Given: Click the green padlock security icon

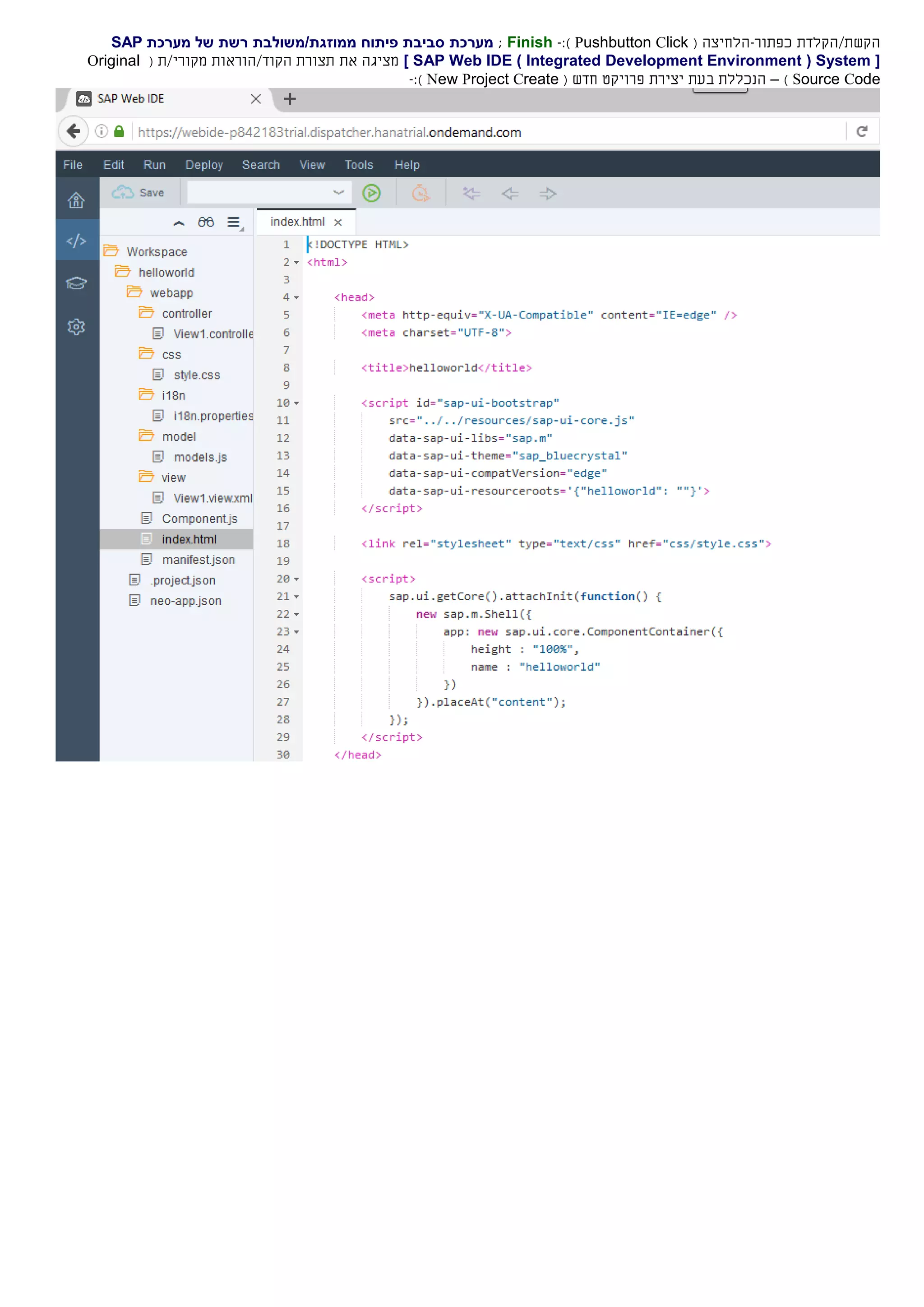Looking at the screenshot, I should pyautogui.click(x=119, y=131).
